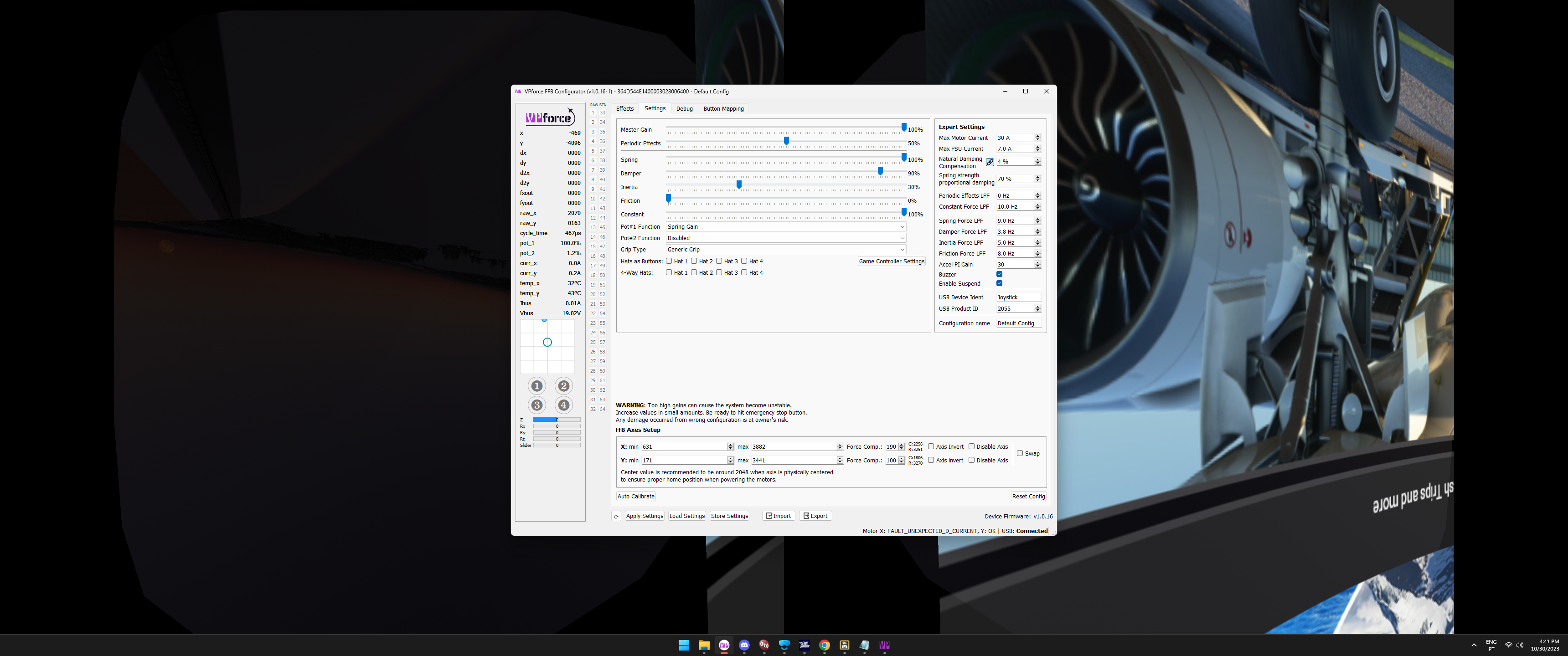1568x656 pixels.
Task: Open the Button Mapping tab
Action: [x=723, y=109]
